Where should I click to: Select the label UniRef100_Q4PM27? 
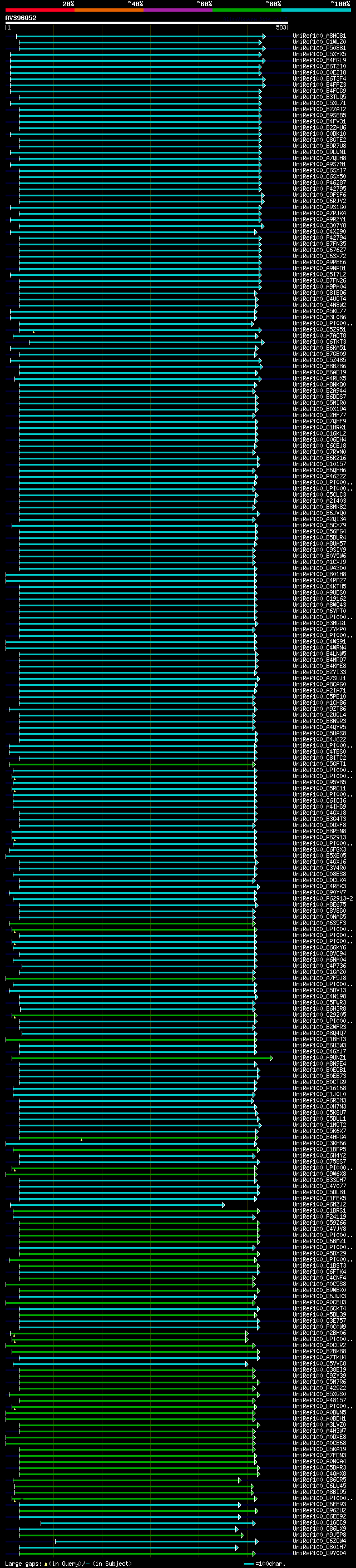(319, 581)
